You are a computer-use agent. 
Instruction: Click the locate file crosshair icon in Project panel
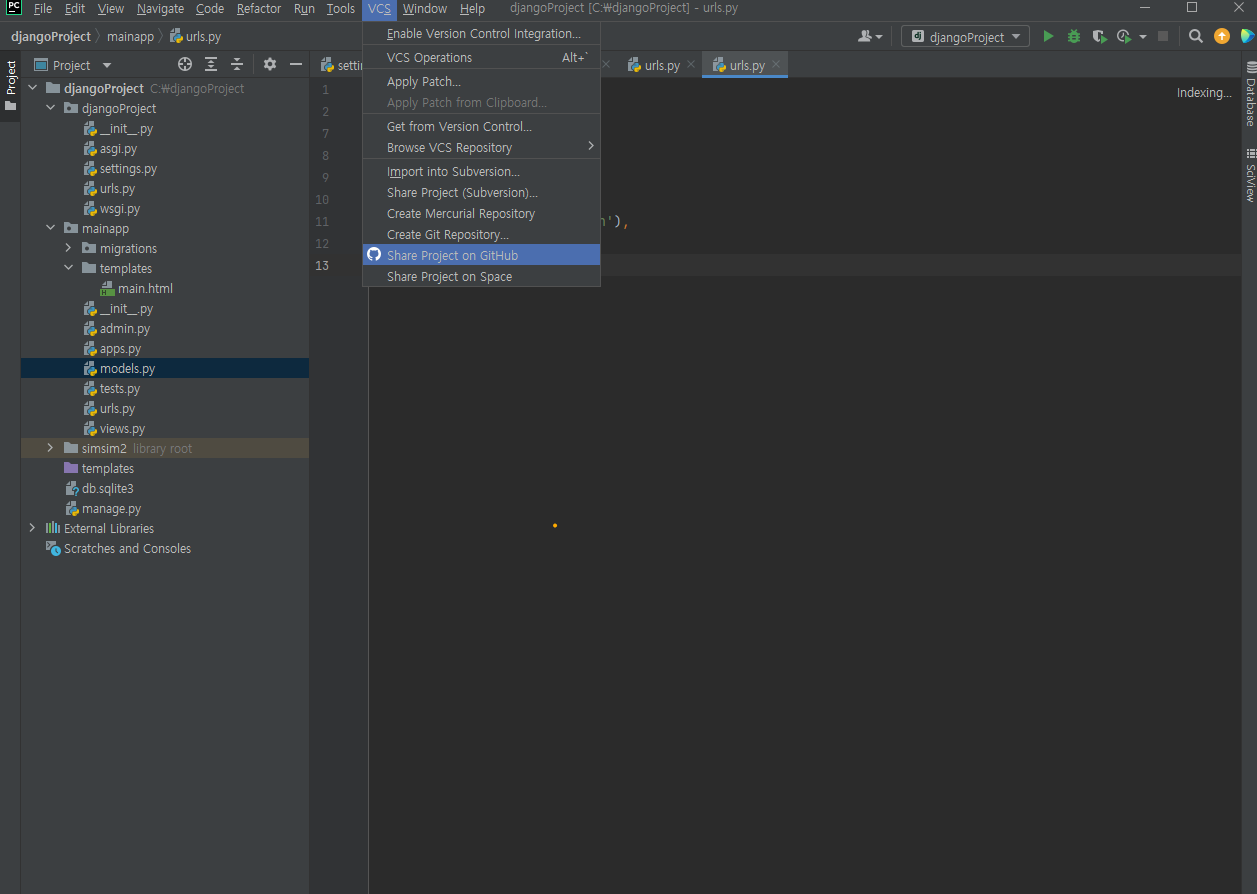click(x=185, y=64)
